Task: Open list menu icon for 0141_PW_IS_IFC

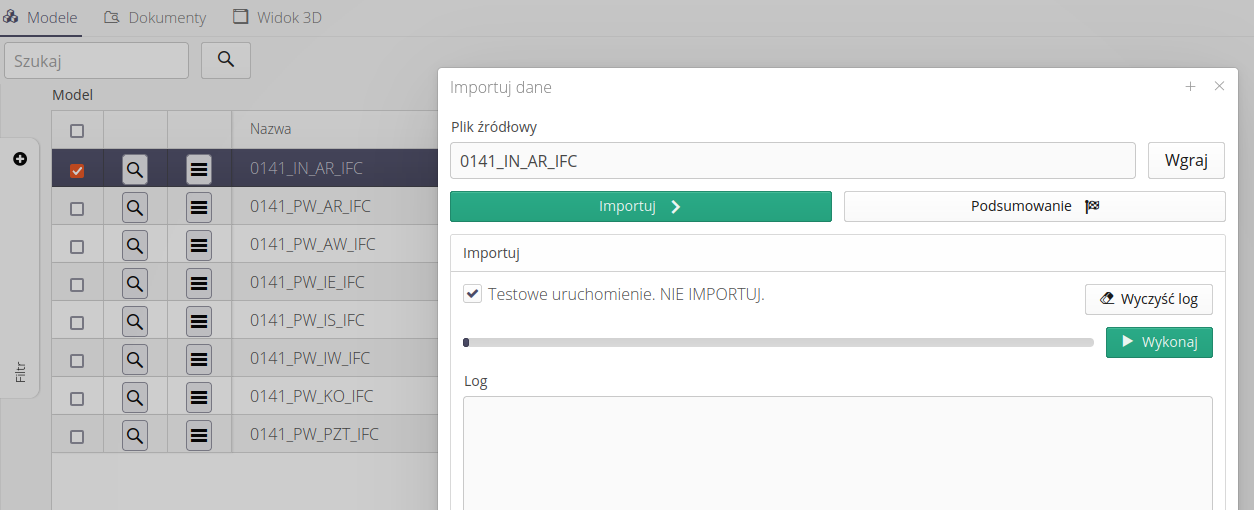Action: tap(199, 321)
